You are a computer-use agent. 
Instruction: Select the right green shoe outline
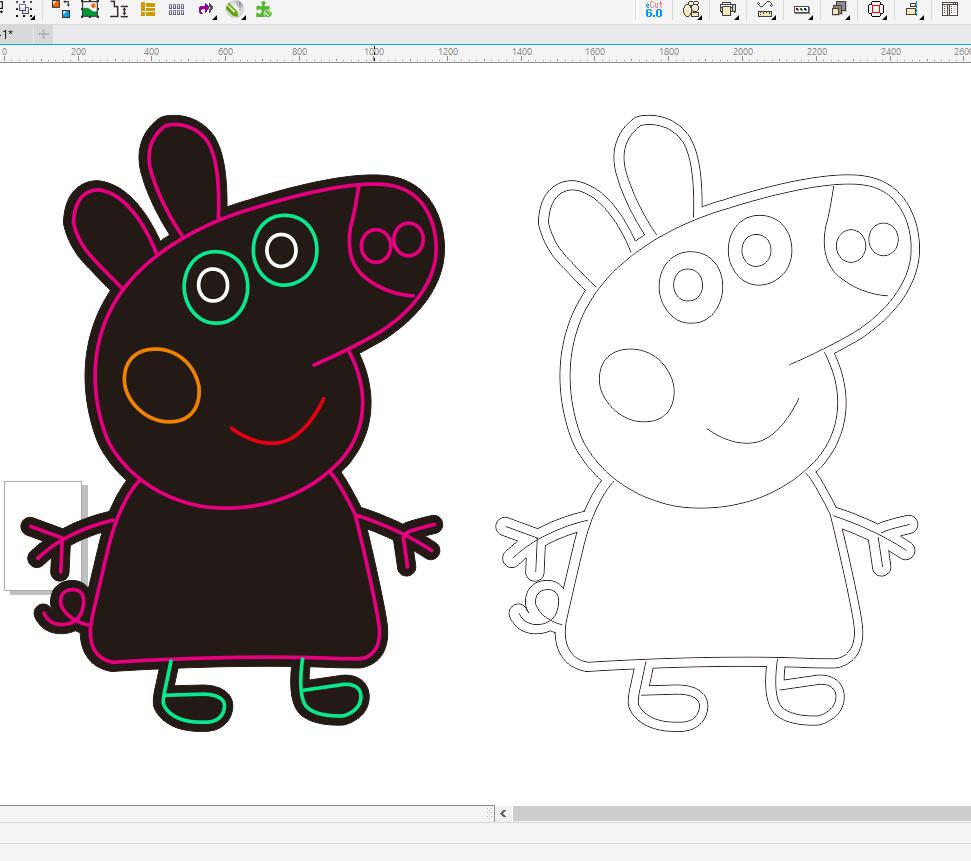330,689
